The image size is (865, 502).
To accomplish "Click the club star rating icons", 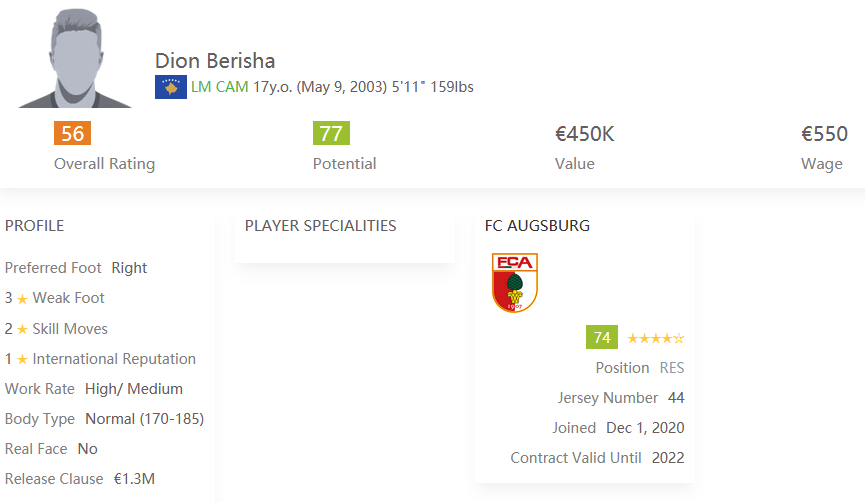I will click(x=656, y=338).
